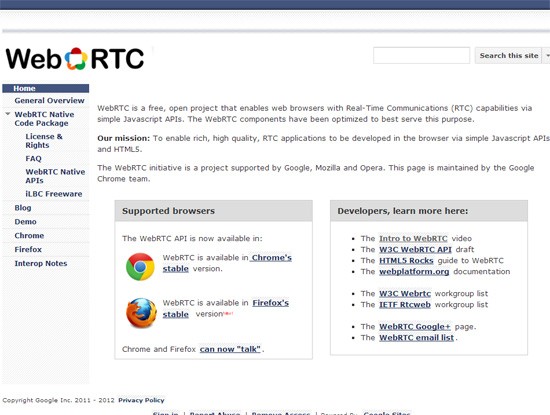Click the Chrome browser icon

tap(140, 267)
